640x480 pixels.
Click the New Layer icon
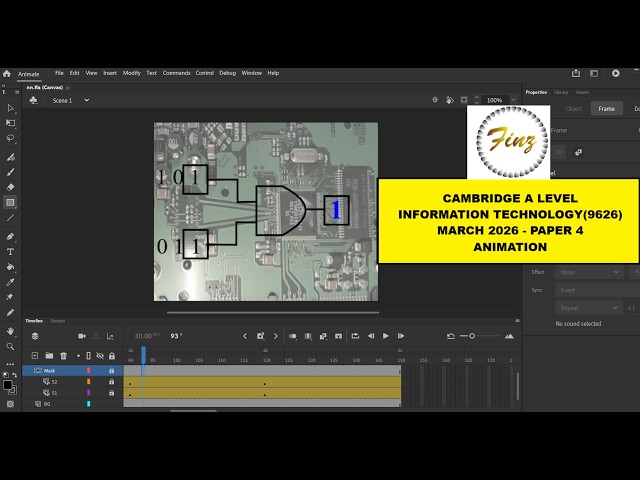click(35, 356)
